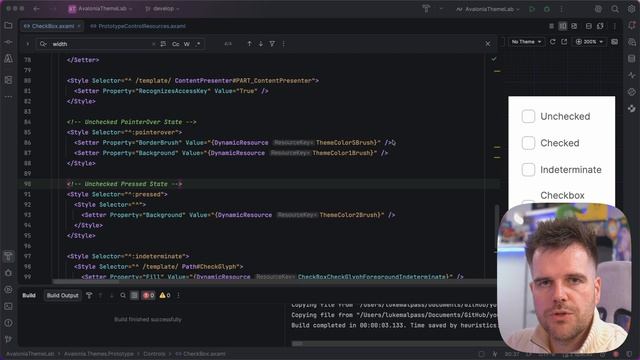Screen dimensions: 640x360
Task: Tick the Indeterminate checkbox in preview
Action: point(528,169)
